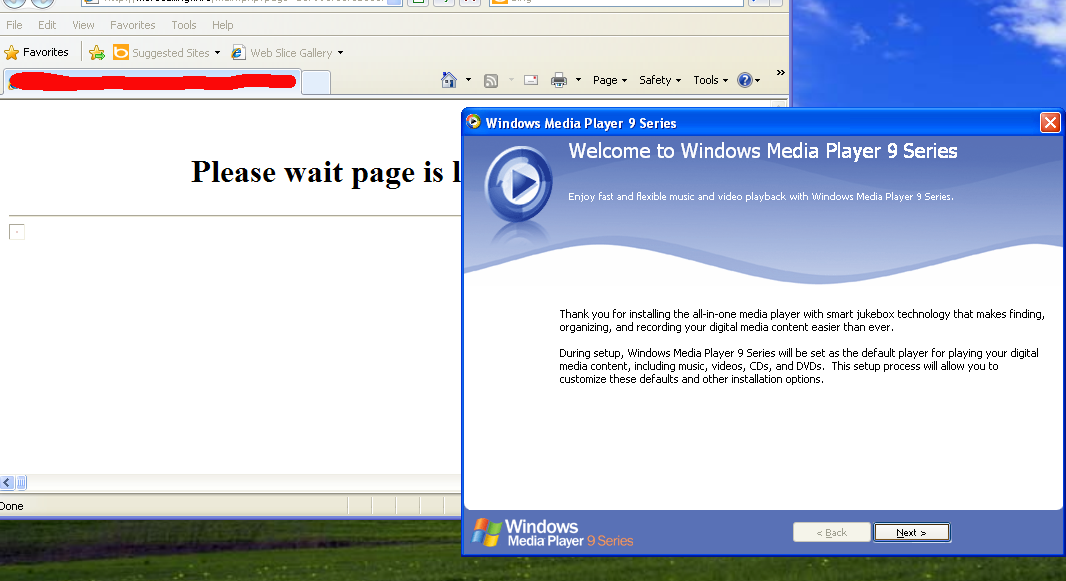Click the horizontal scrollbar left arrow
1066x581 pixels.
pyautogui.click(x=7, y=482)
